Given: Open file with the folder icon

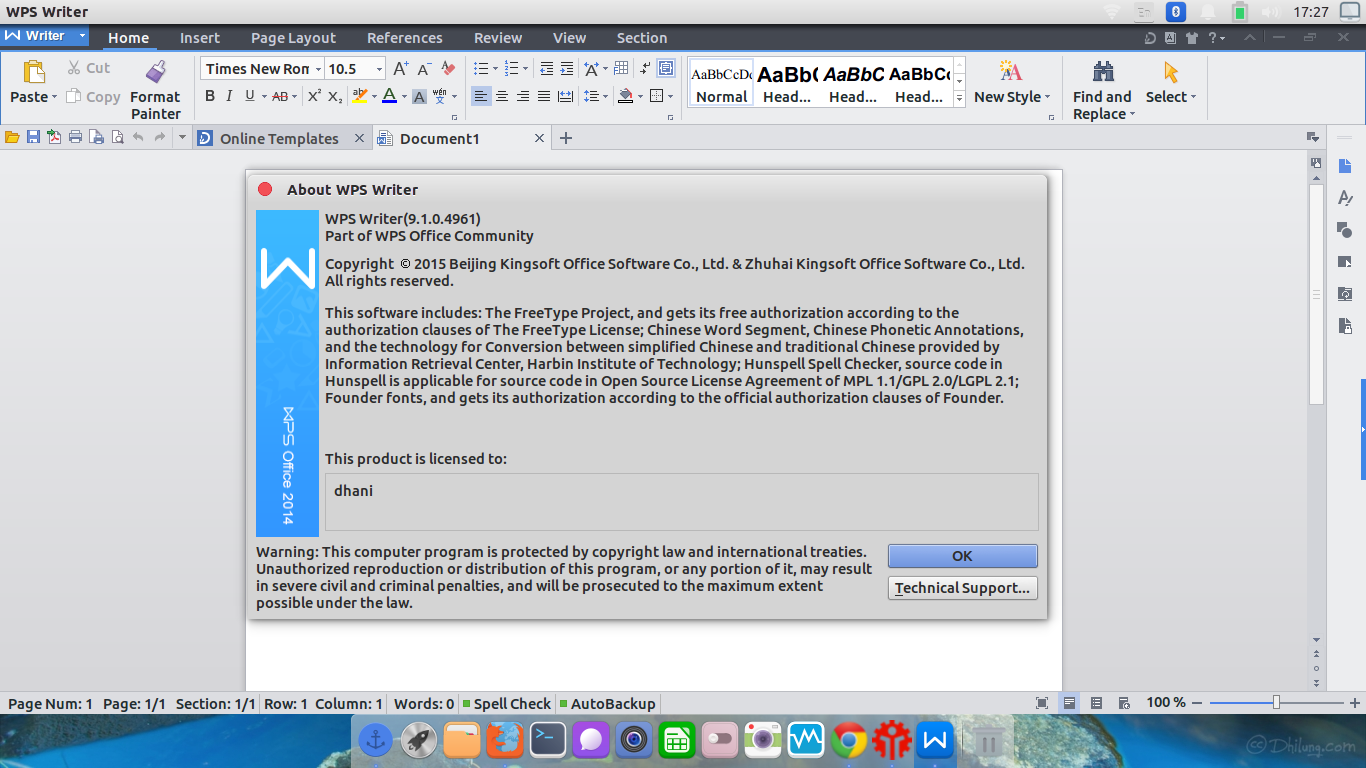Looking at the screenshot, I should click(x=12, y=138).
